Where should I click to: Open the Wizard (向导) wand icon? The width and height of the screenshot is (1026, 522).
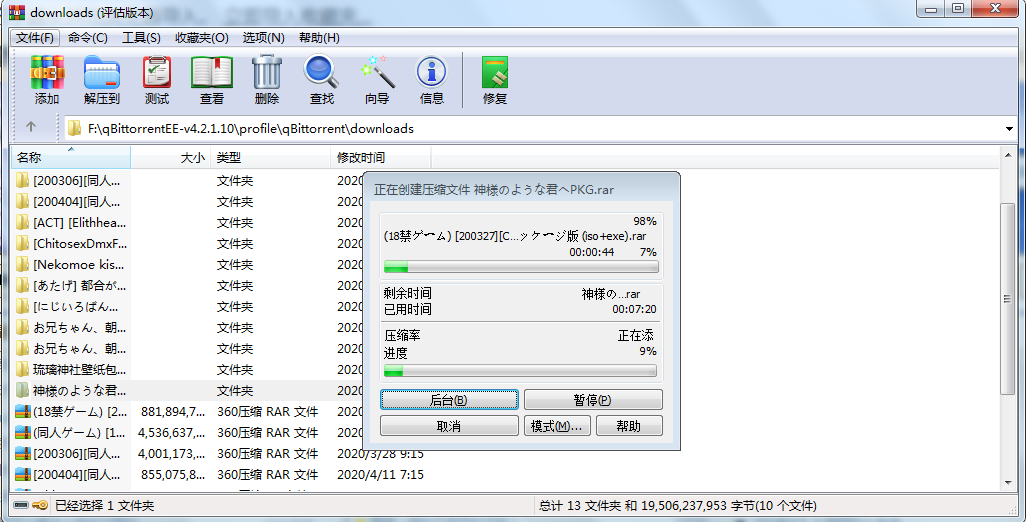point(377,72)
